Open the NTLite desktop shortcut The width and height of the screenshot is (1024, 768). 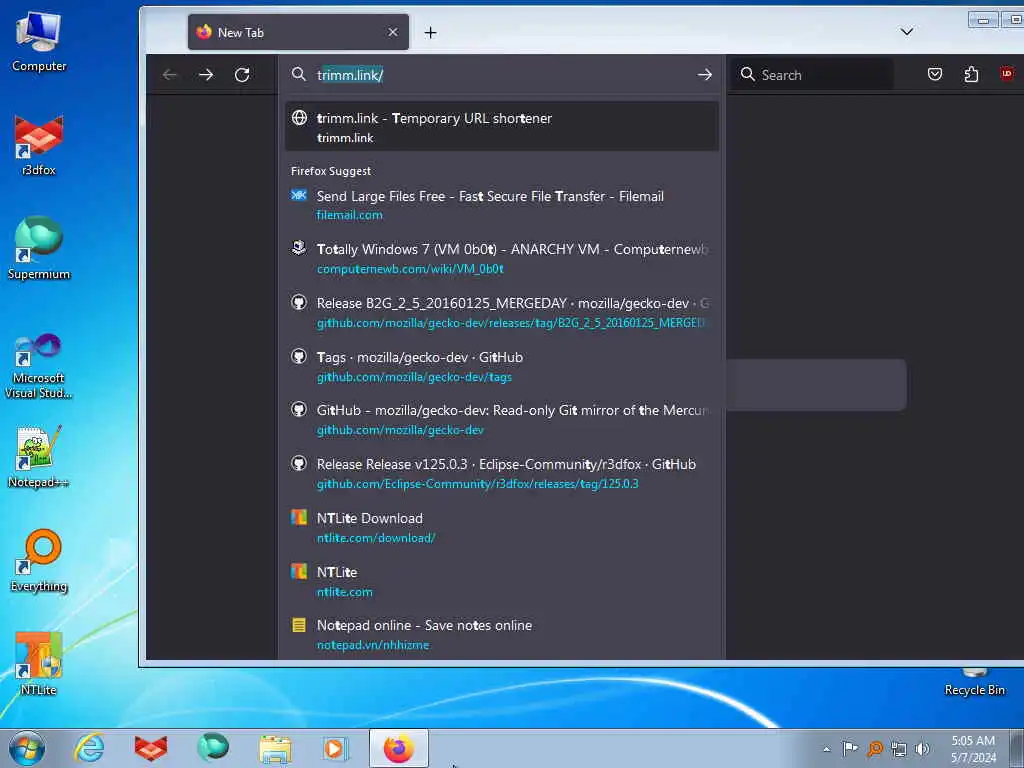(39, 664)
